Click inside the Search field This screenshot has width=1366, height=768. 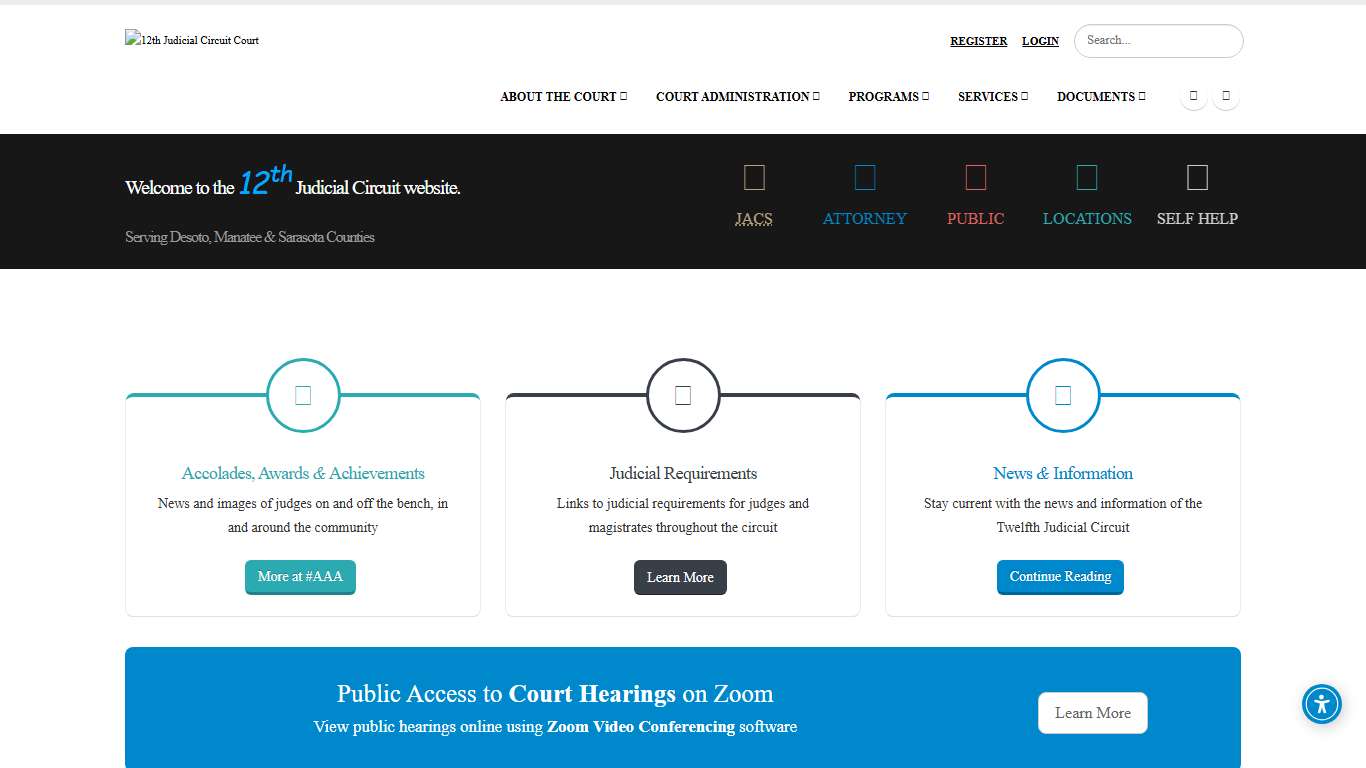pyautogui.click(x=1157, y=41)
